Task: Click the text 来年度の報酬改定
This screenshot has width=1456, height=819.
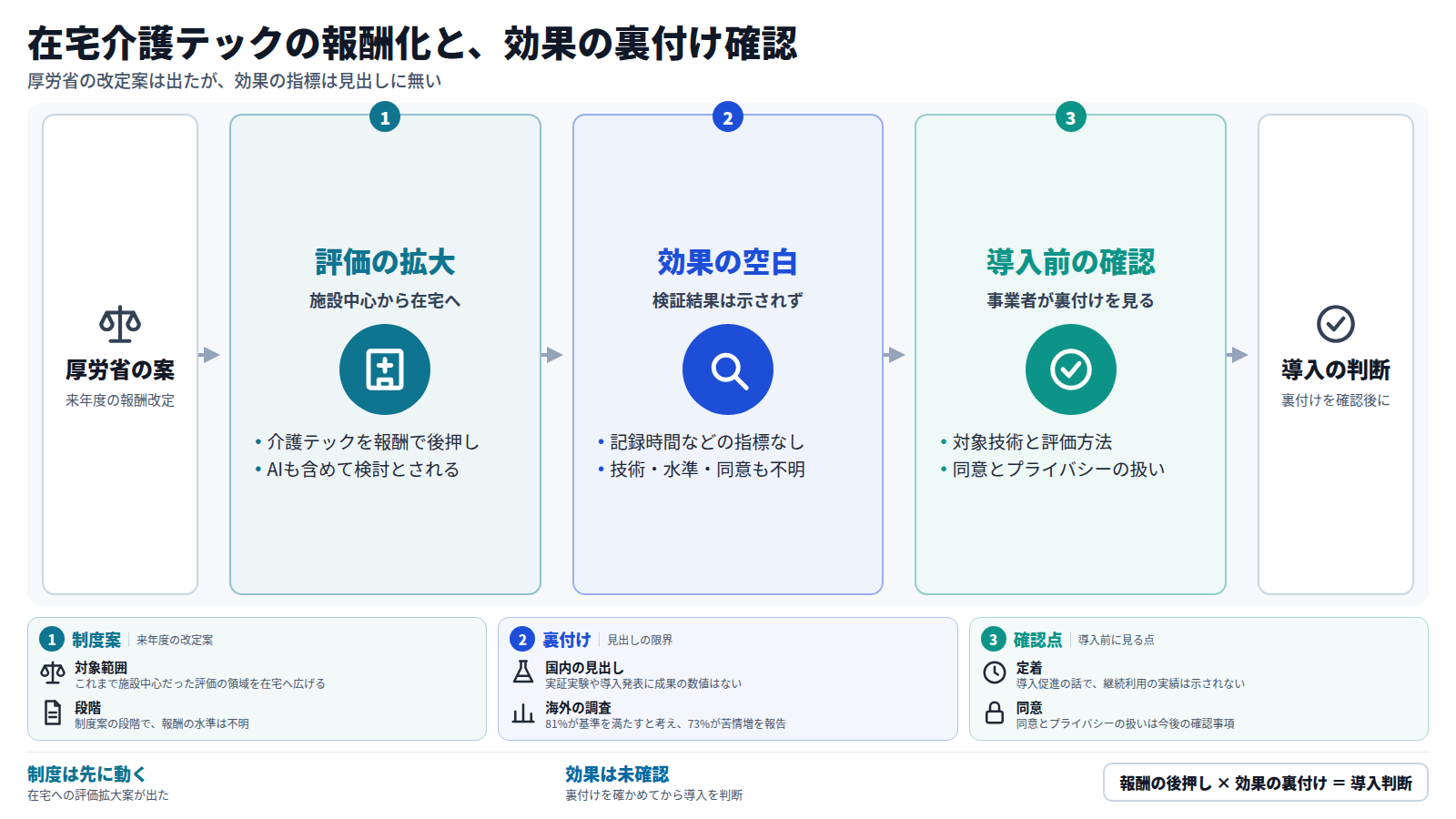Action: (x=120, y=400)
